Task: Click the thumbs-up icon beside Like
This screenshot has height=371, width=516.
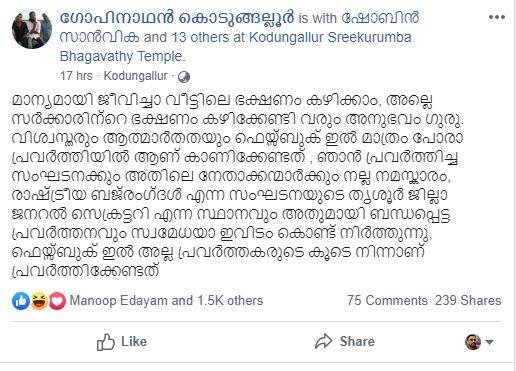Action: coord(105,342)
